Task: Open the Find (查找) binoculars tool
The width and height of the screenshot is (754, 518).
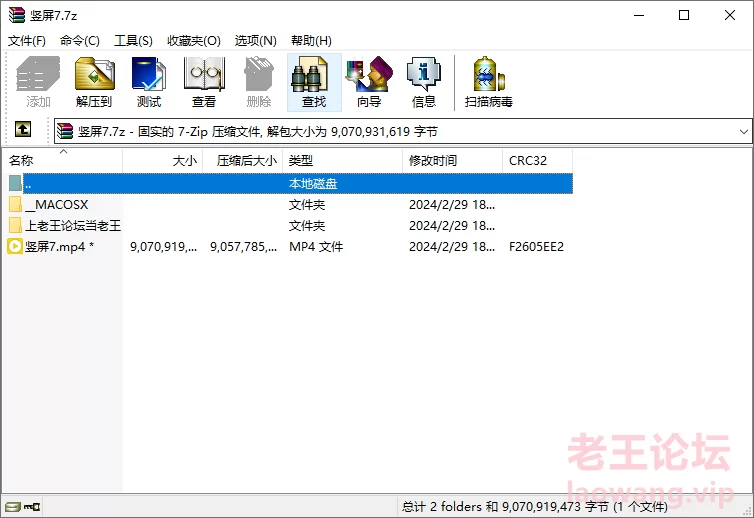Action: 314,82
